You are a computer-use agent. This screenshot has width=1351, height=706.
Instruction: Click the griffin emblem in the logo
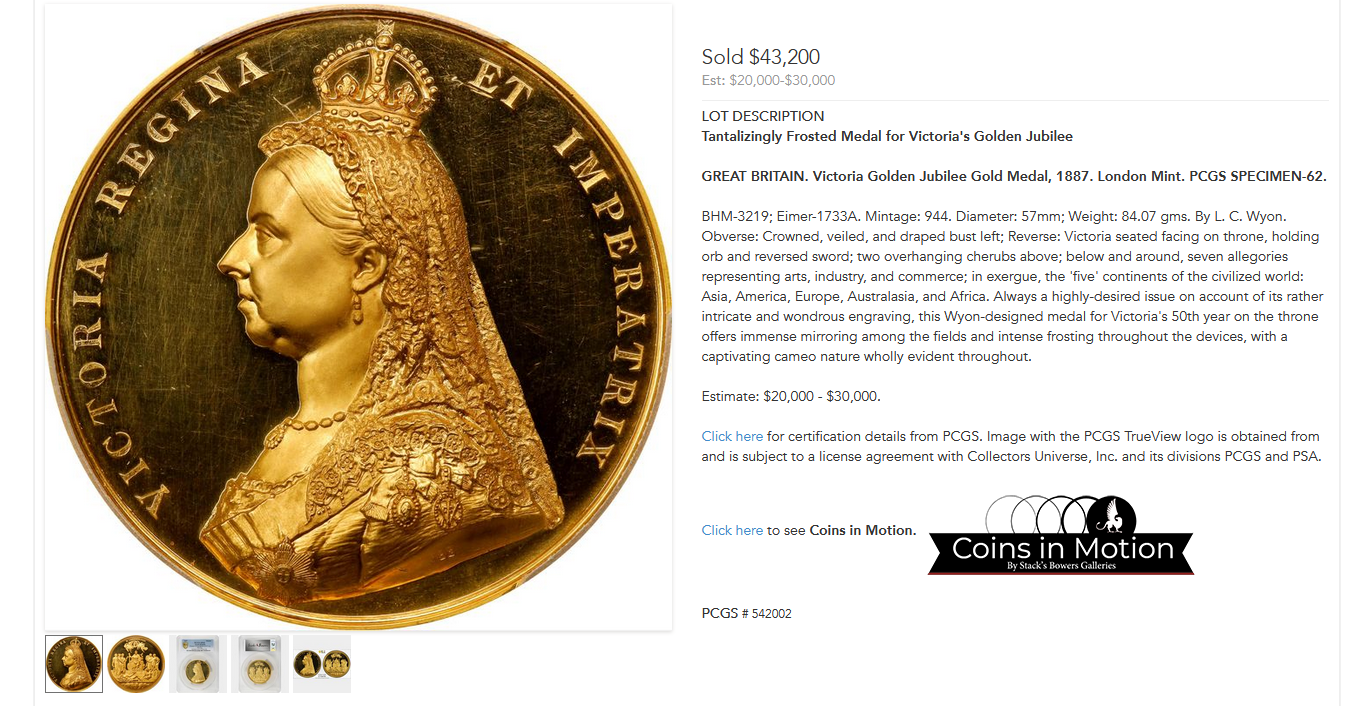tap(1111, 516)
